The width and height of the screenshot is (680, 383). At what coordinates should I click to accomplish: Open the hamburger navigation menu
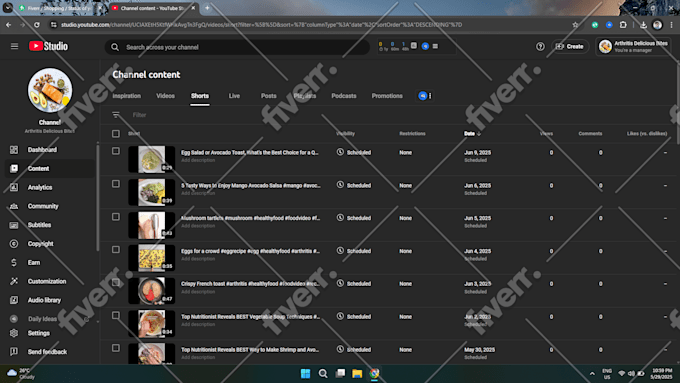(x=14, y=46)
